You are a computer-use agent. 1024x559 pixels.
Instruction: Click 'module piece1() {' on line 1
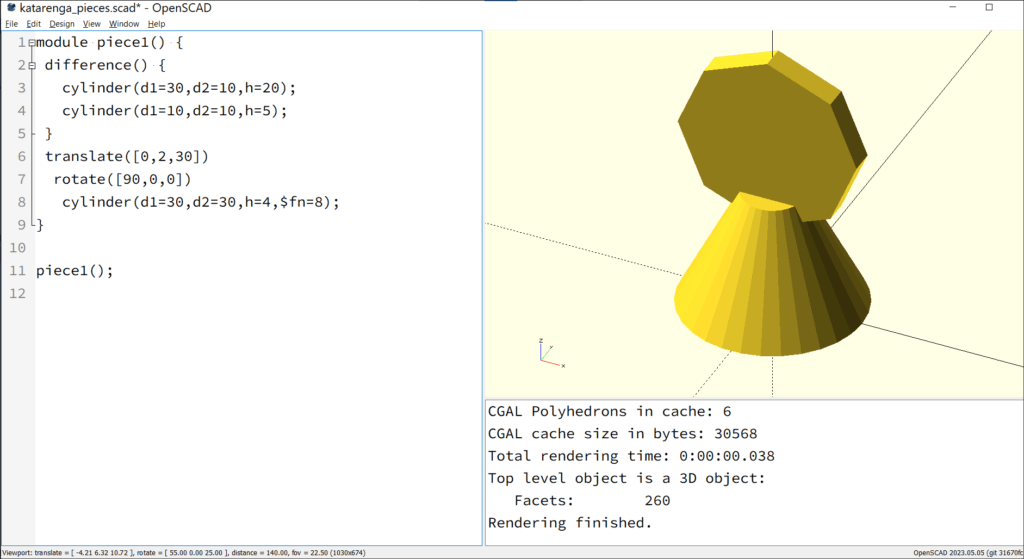110,42
